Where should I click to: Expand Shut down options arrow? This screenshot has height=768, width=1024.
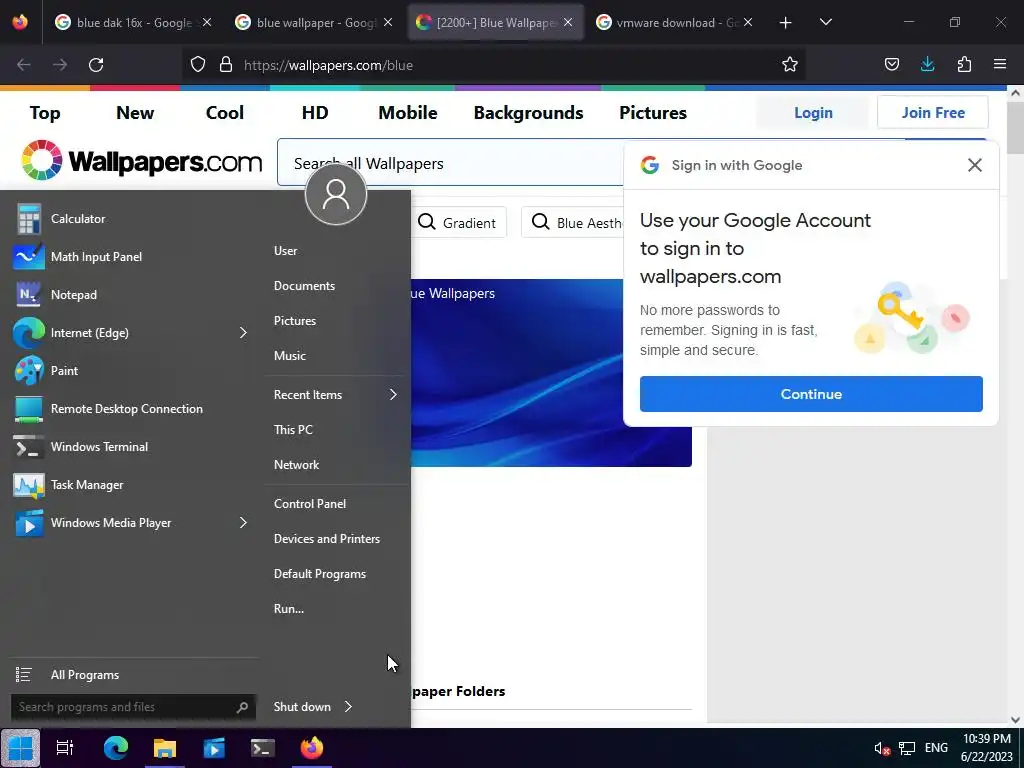click(x=348, y=707)
